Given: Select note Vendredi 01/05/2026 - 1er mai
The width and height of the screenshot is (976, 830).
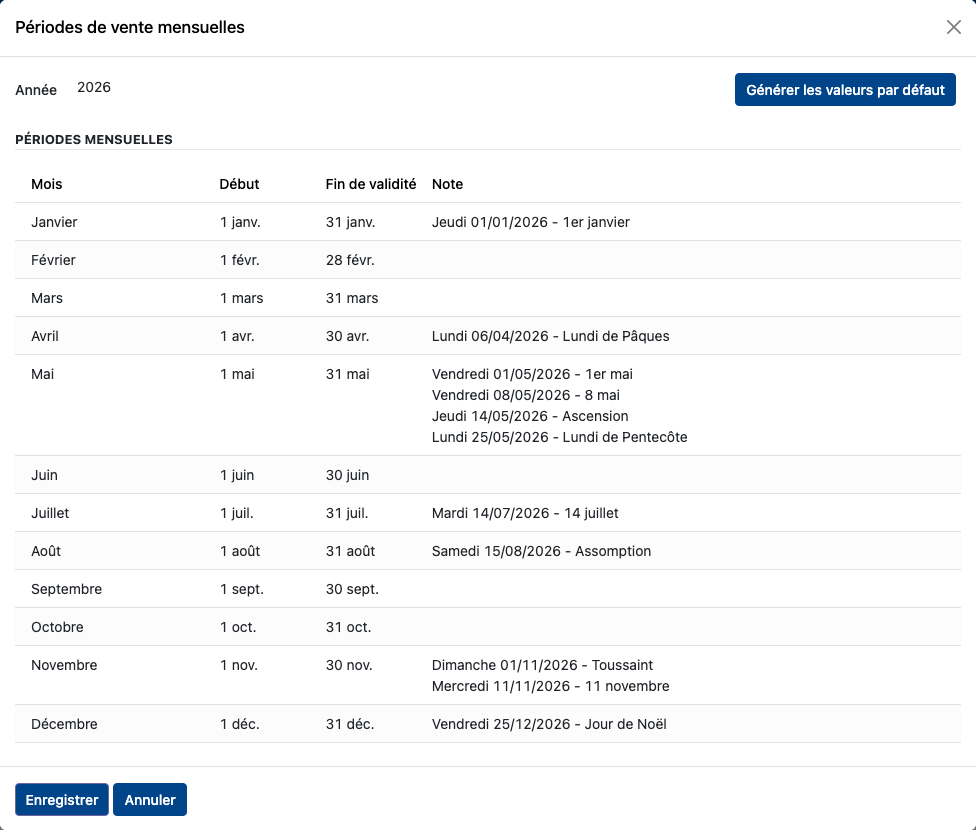Looking at the screenshot, I should click(x=532, y=374).
